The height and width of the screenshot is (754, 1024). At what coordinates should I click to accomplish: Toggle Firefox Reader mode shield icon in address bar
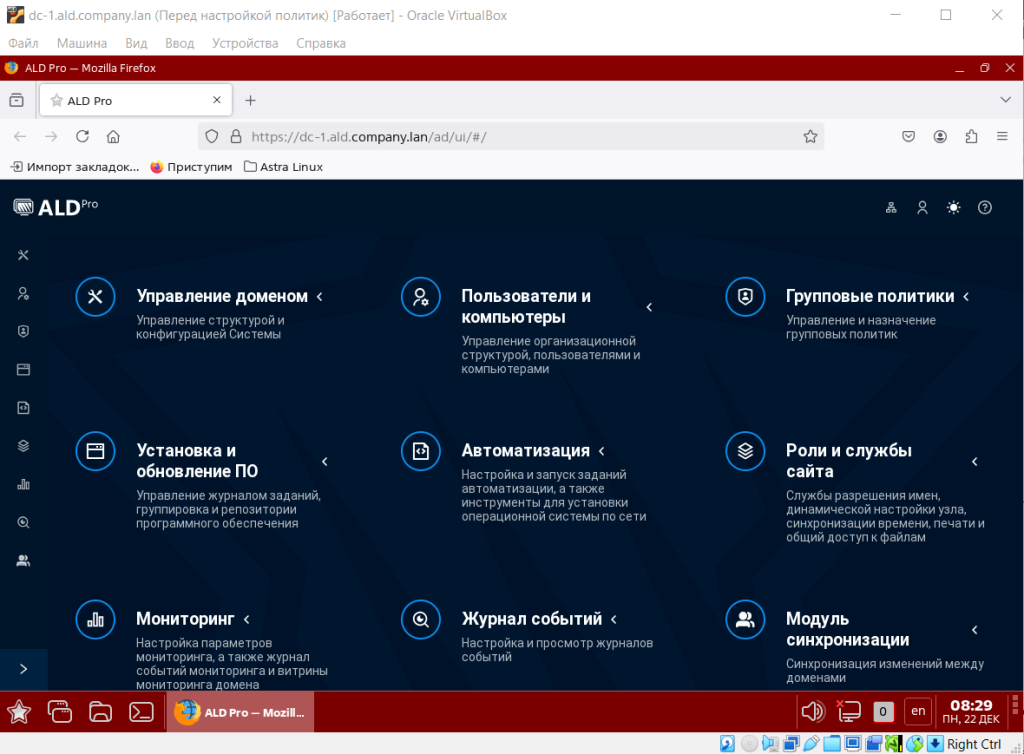click(210, 136)
